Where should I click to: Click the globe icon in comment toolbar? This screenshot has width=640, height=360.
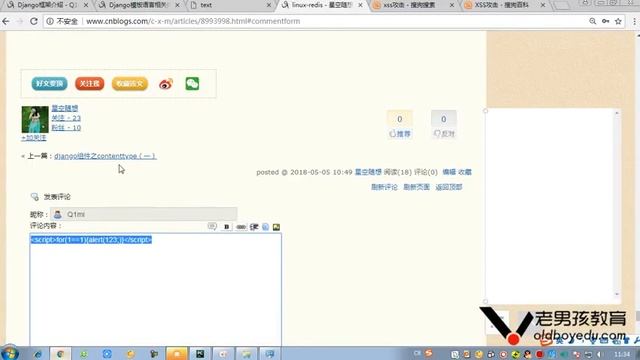pos(265,227)
